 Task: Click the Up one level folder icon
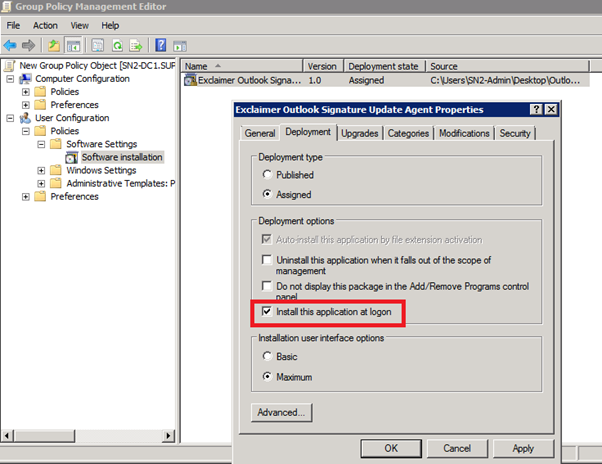click(x=54, y=45)
